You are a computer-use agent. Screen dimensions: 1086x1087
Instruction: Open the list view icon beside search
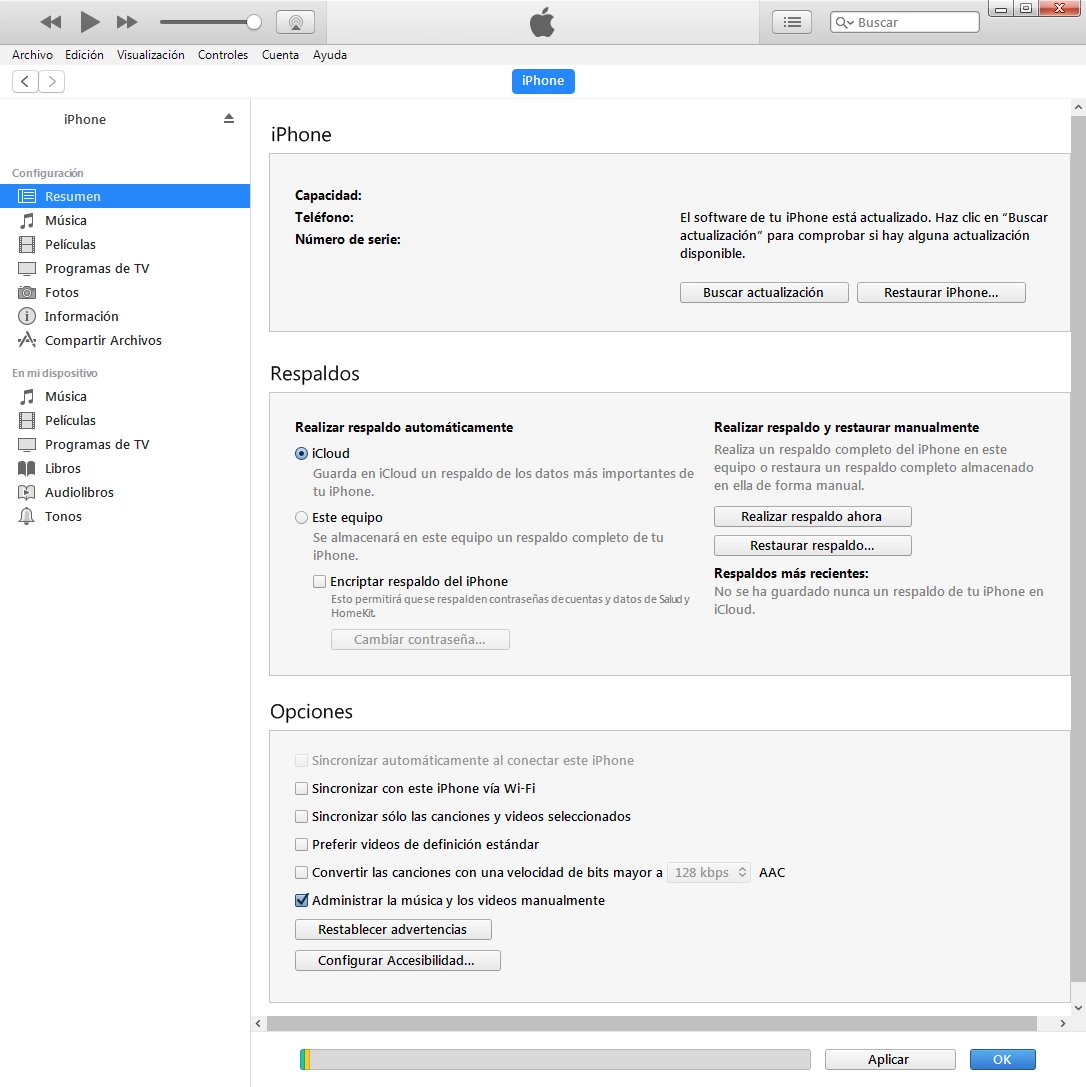click(x=792, y=22)
